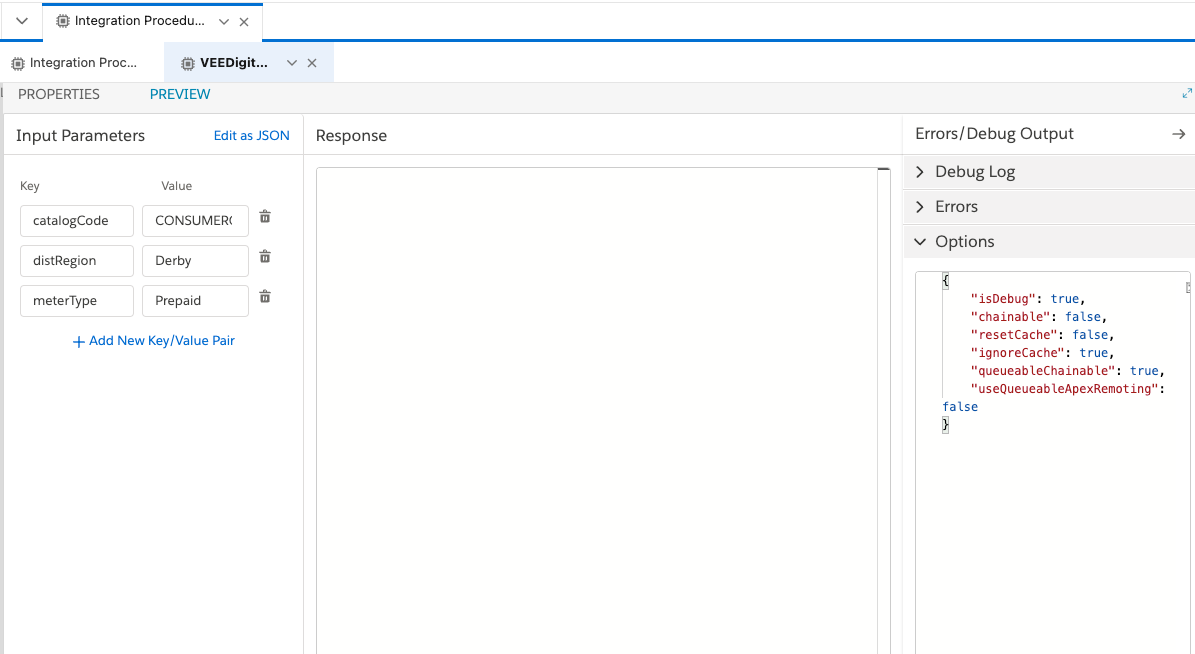Close the Integration Procedu... main tab
Screen dimensions: 1195x654
(244, 22)
